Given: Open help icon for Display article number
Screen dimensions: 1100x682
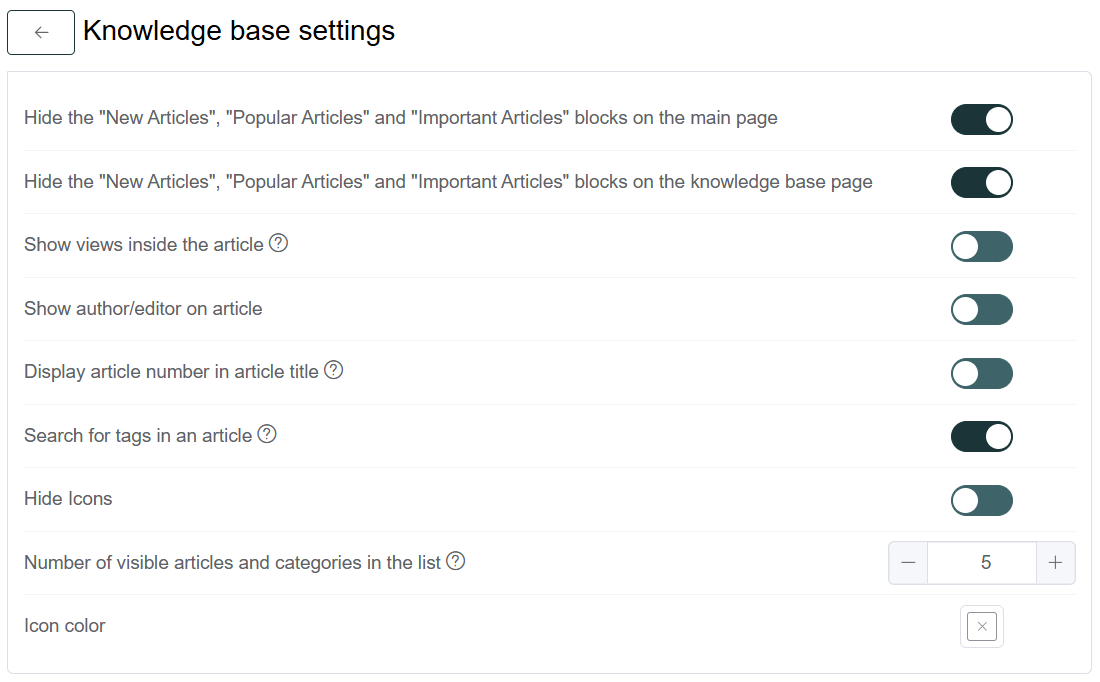Looking at the screenshot, I should (x=333, y=370).
